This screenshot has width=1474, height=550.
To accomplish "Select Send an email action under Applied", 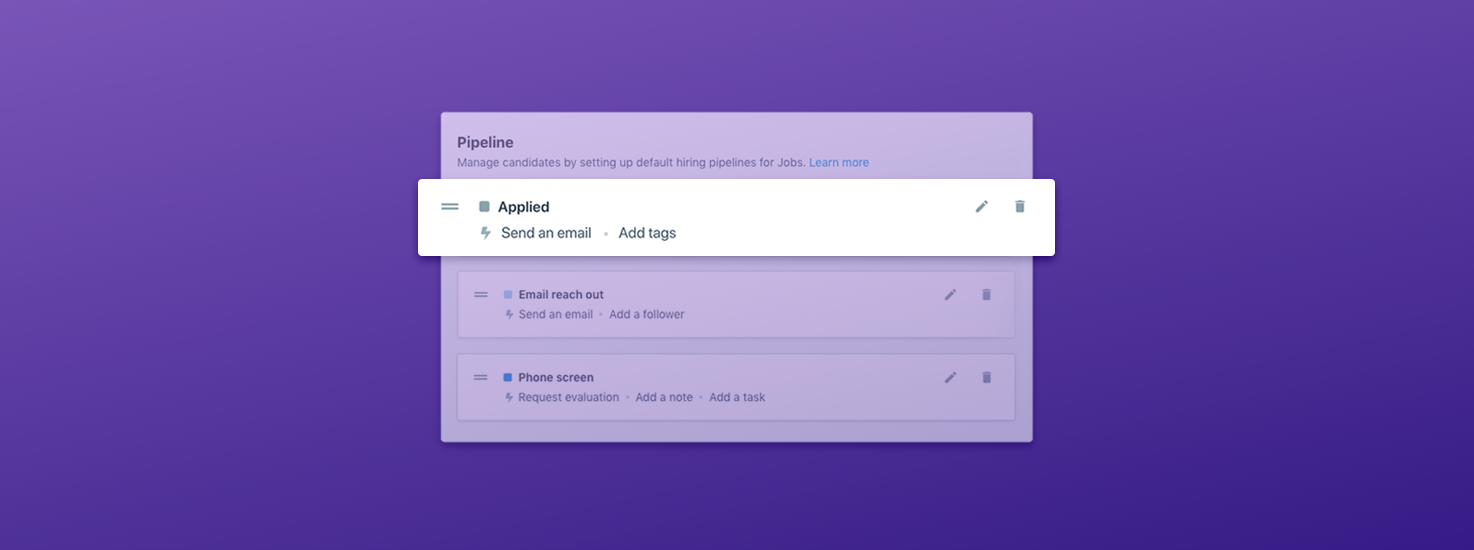I will click(546, 233).
